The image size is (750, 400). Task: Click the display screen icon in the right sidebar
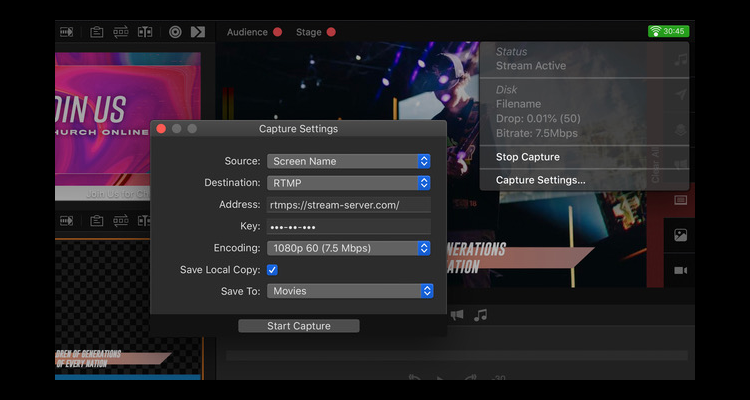click(x=681, y=200)
